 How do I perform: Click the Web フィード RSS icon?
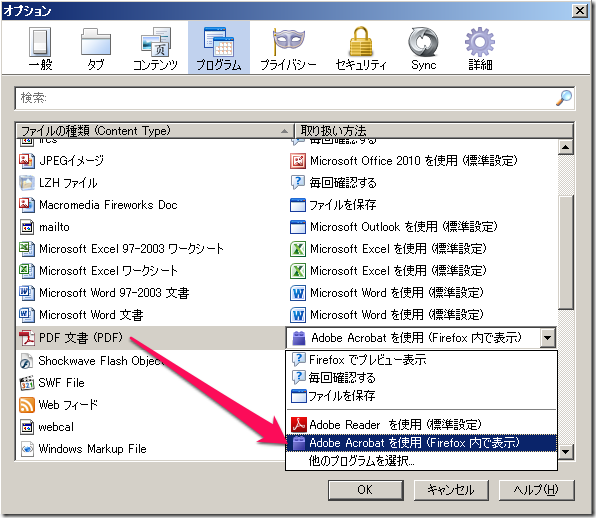click(27, 405)
